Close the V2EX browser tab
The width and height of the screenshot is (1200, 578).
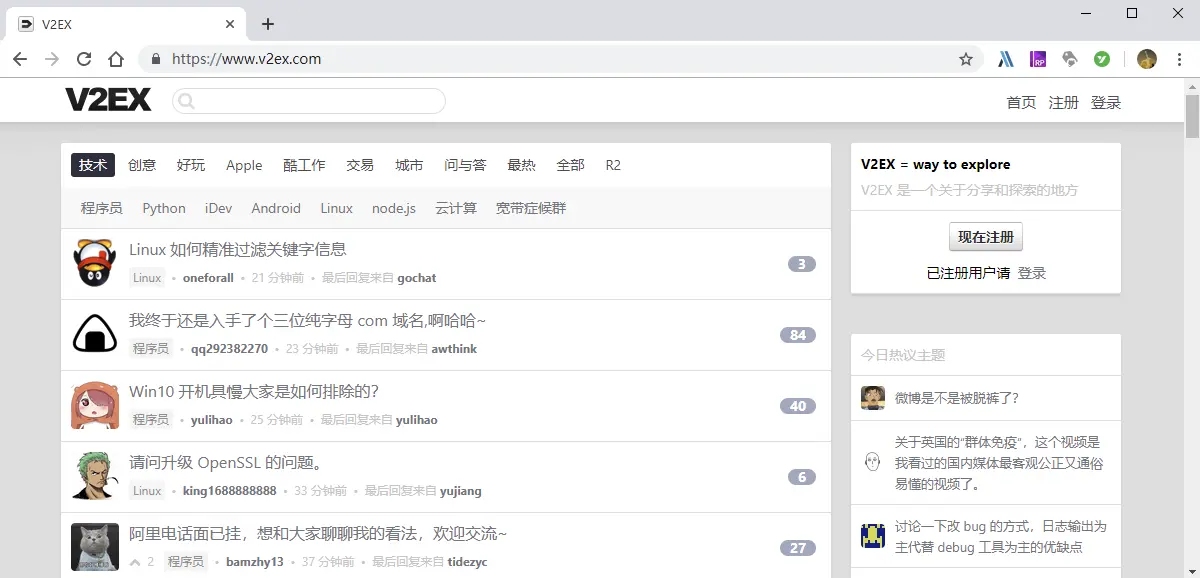(x=230, y=24)
